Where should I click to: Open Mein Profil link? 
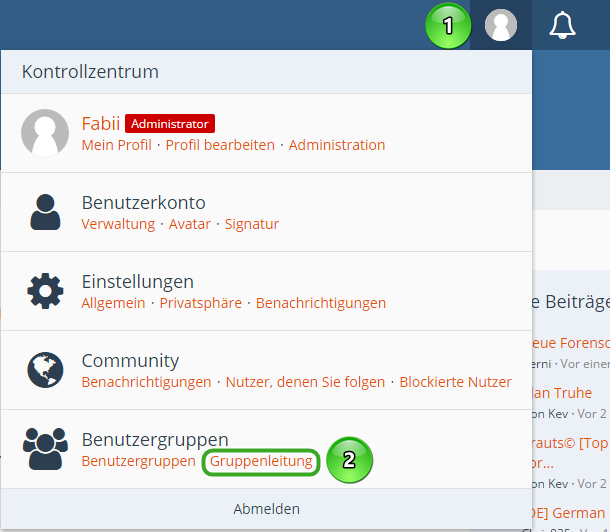(x=116, y=145)
